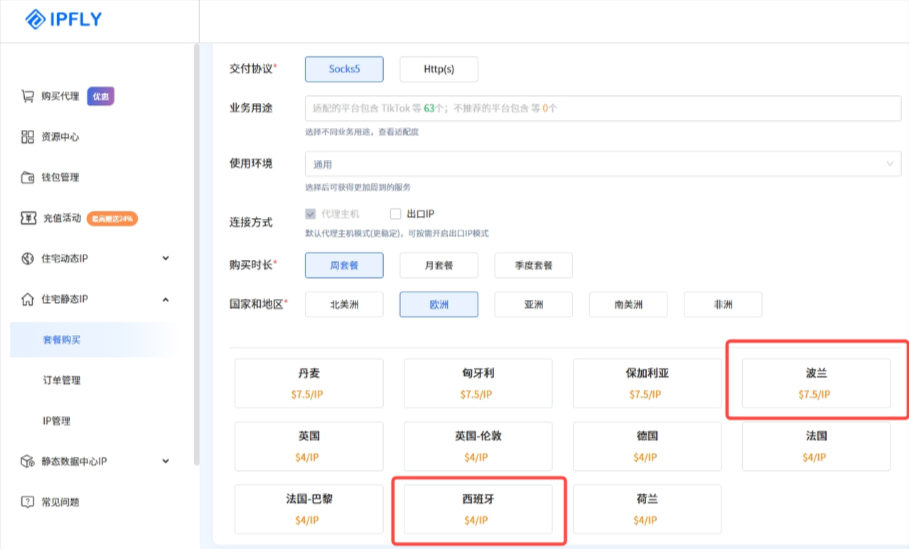Switch region to 南美洲
The width and height of the screenshot is (909, 549).
click(628, 304)
